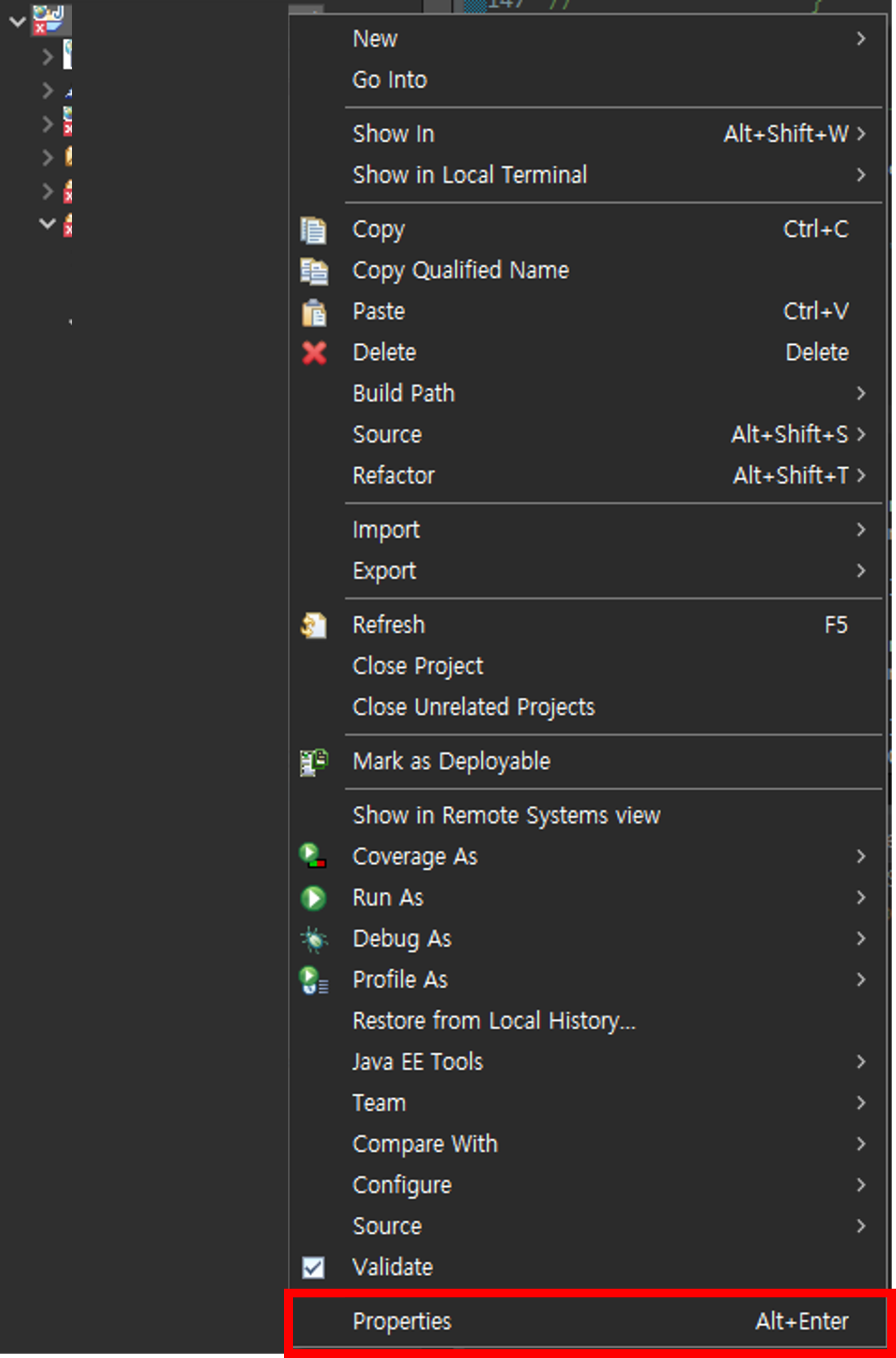896x1358 pixels.
Task: Click the Mark as Deployable icon
Action: (x=314, y=762)
